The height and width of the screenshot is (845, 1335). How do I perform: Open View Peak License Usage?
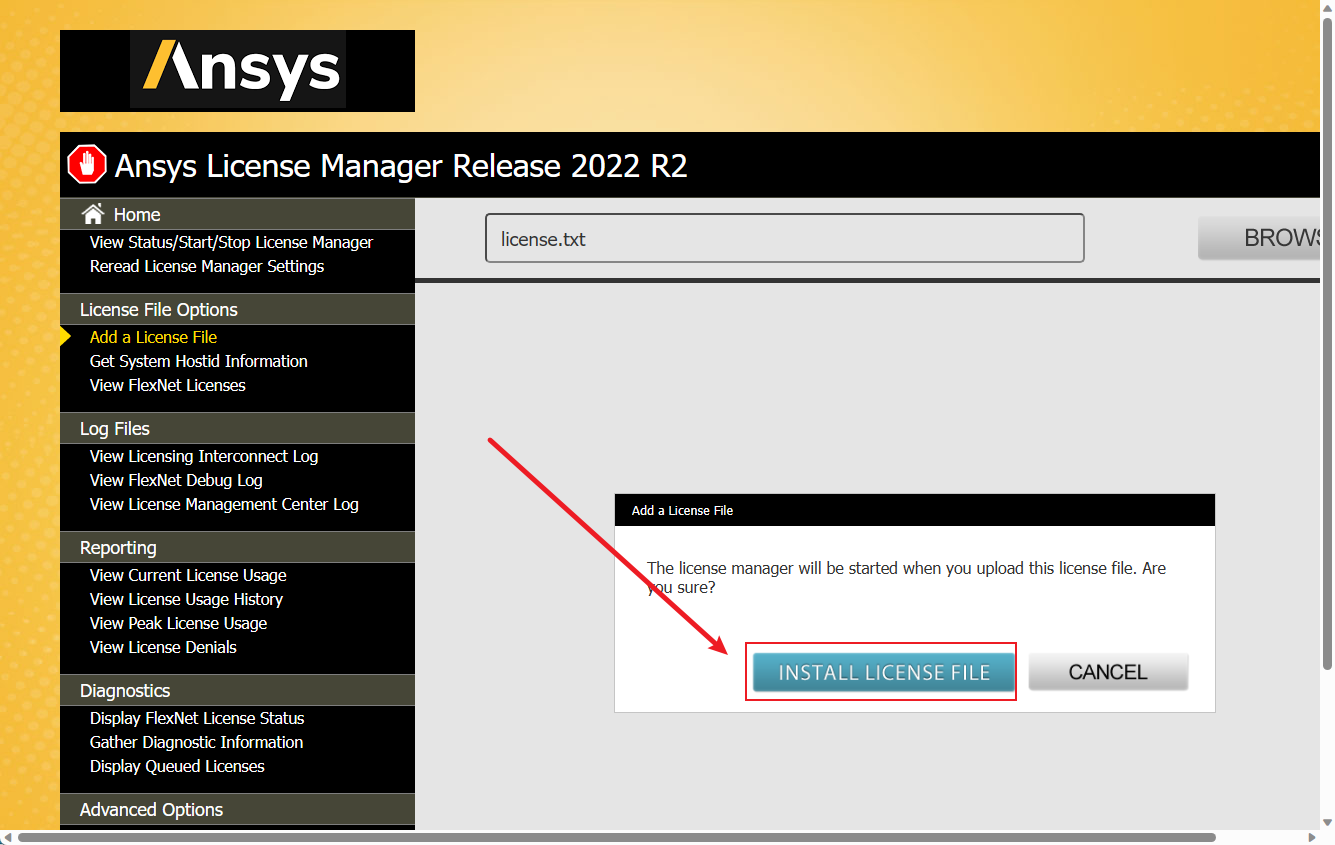178,623
